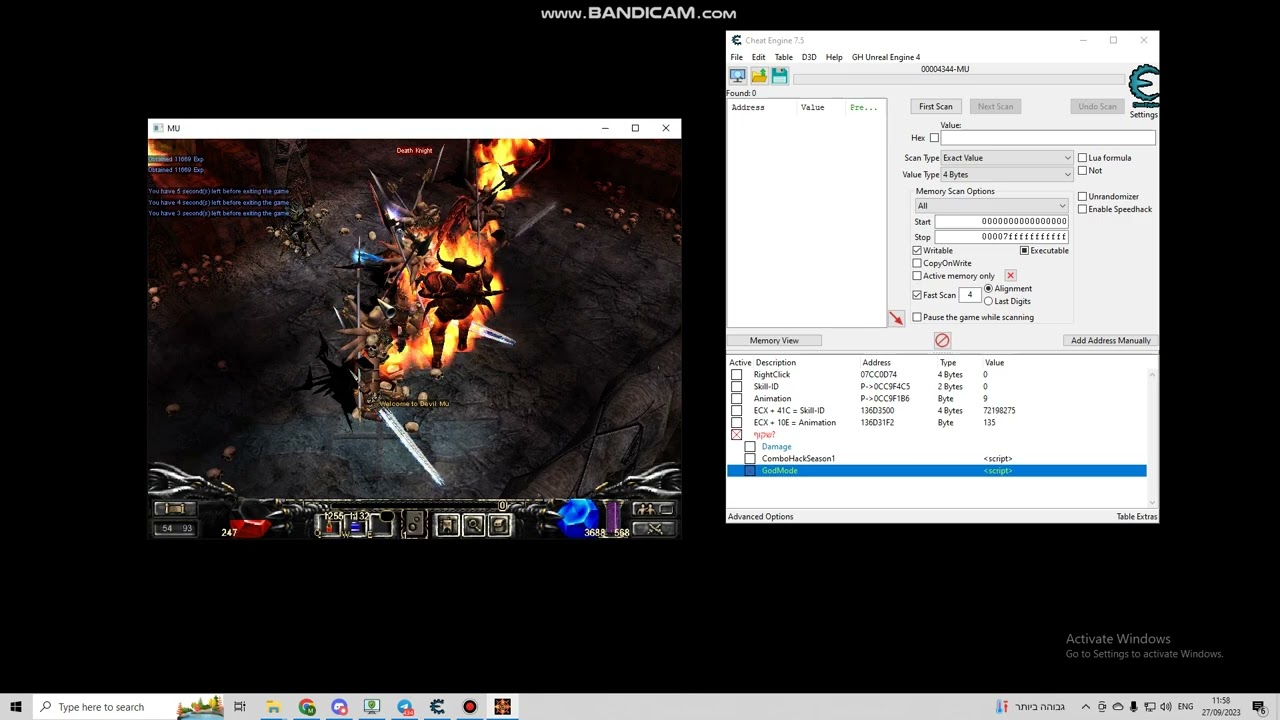This screenshot has height=720, width=1280.
Task: Toggle the Hex checkbox
Action: pyautogui.click(x=934, y=138)
